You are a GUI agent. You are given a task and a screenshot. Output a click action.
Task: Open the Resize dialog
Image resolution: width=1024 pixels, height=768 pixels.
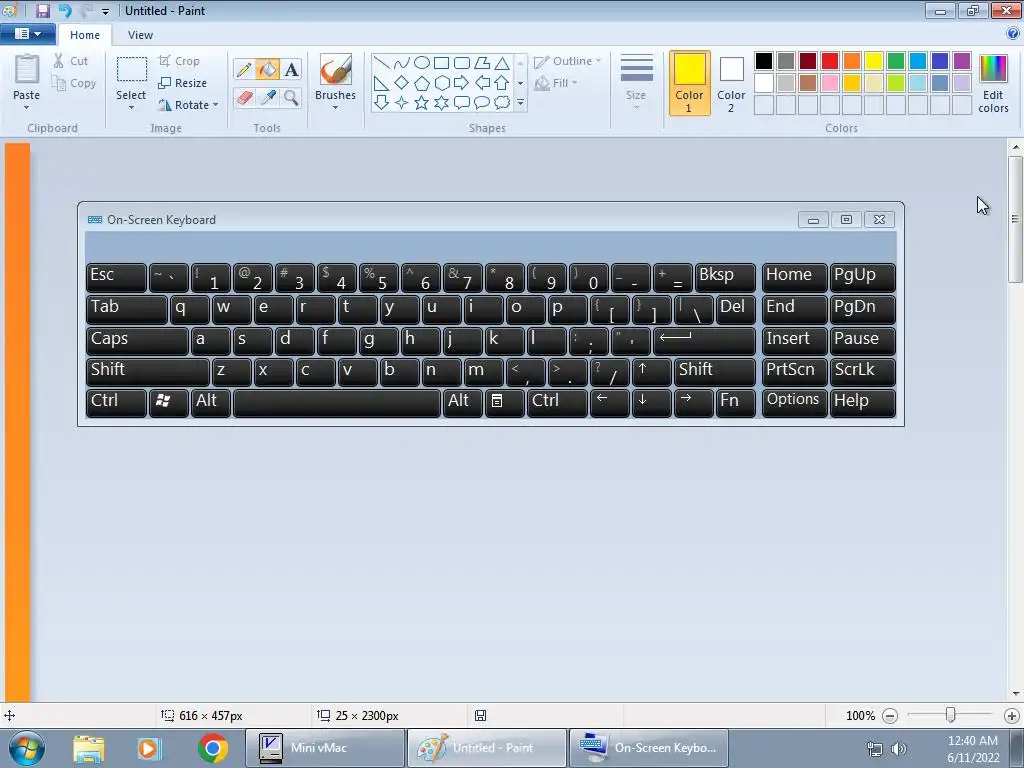point(183,83)
